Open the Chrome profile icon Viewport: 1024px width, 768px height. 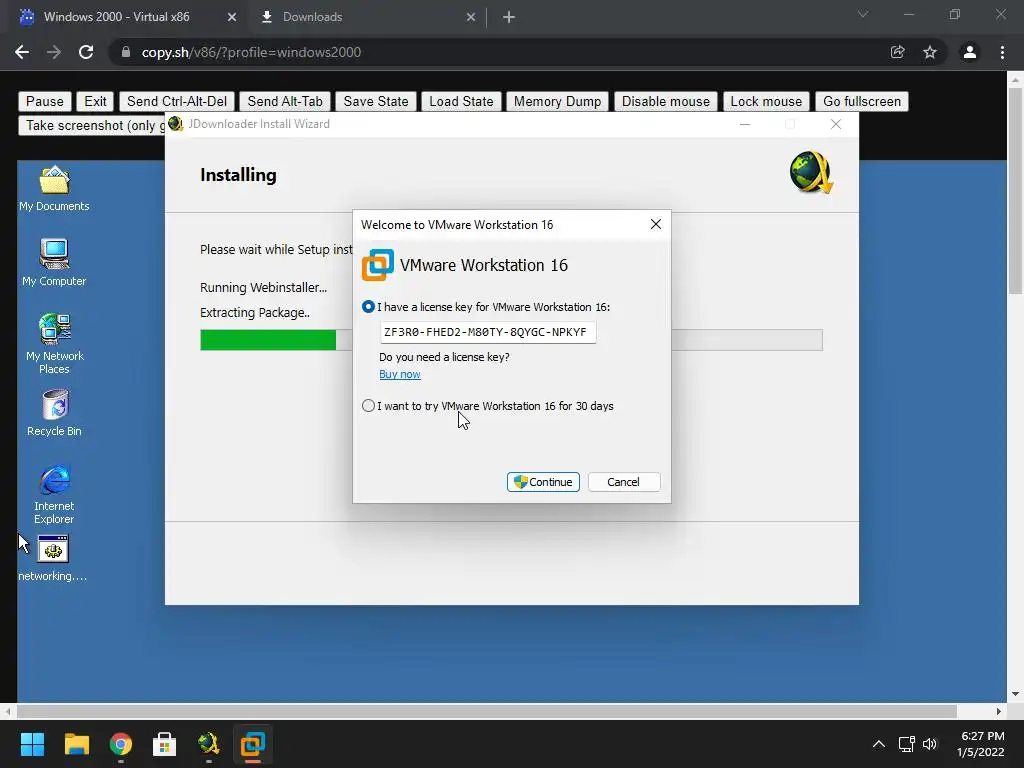coord(970,52)
